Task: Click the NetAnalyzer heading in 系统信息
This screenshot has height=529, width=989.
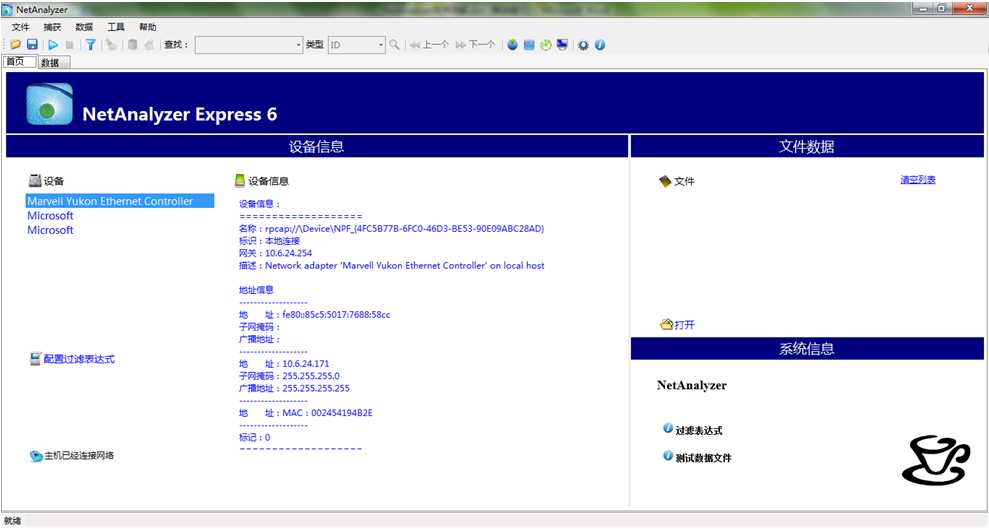Action: tap(692, 385)
